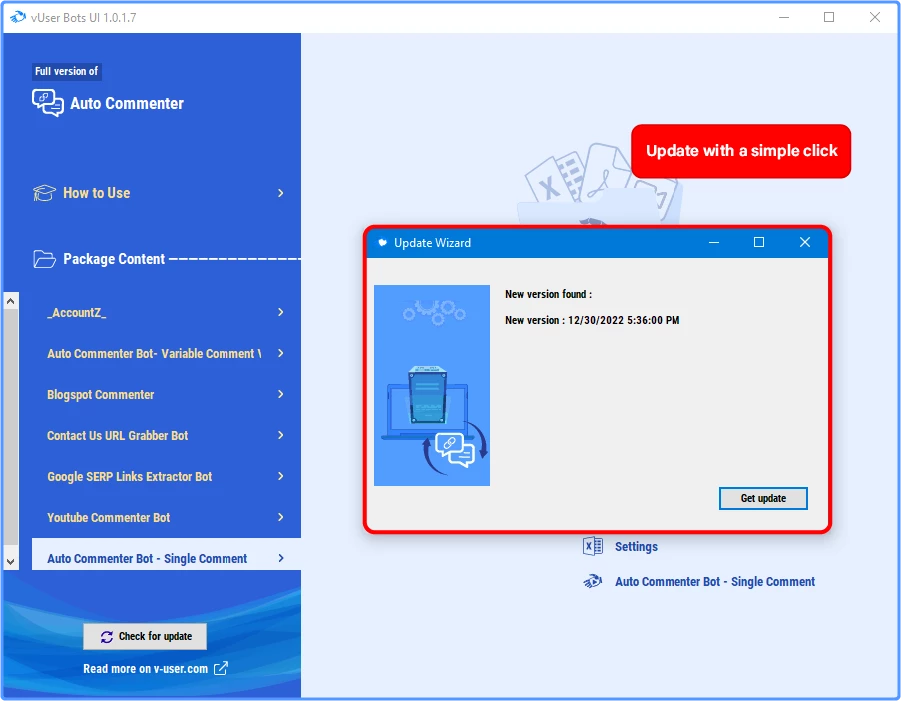Expand the Blogspot Commenter arrow
The image size is (901, 701).
280,394
